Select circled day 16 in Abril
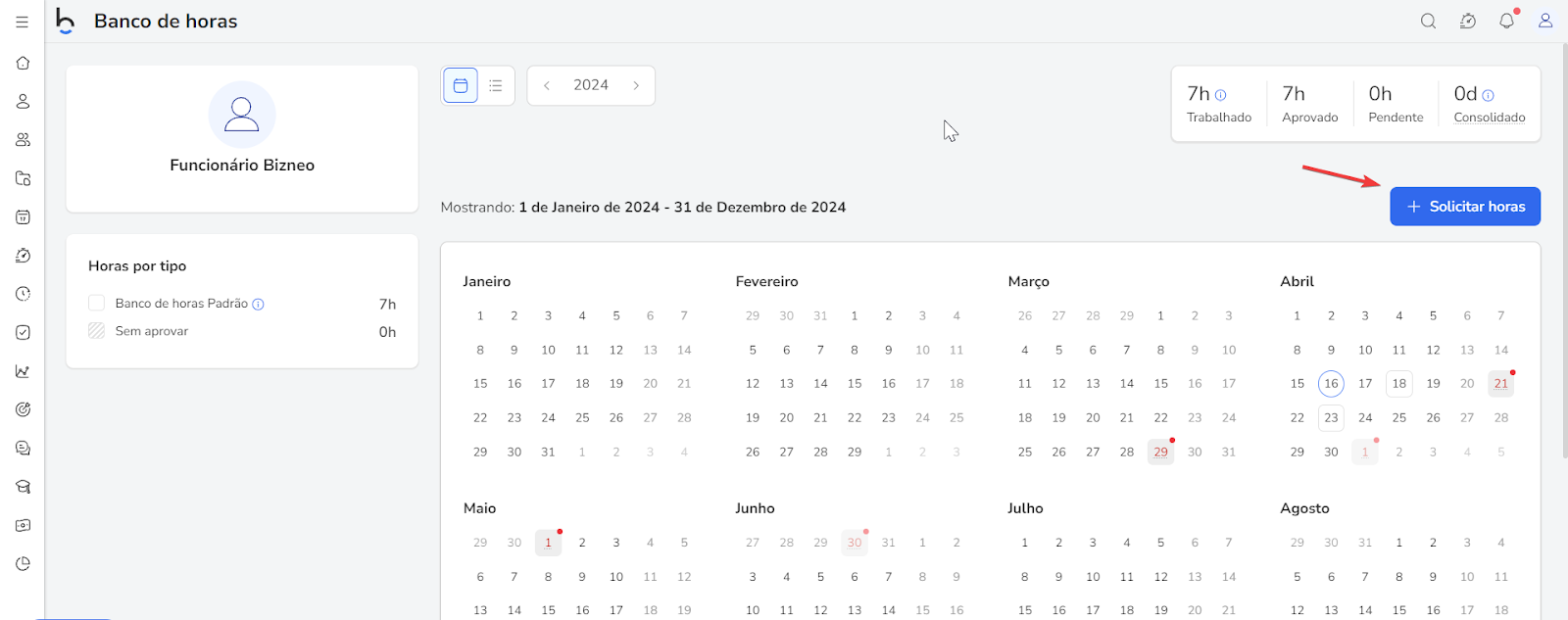 click(1331, 384)
